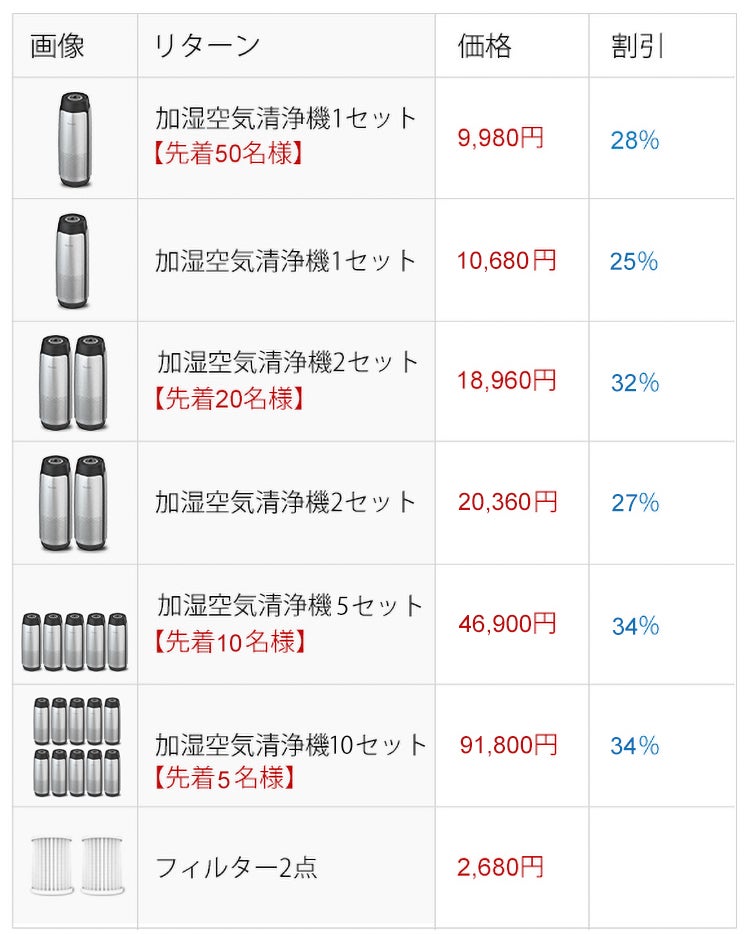Click the 28% discount value
Screen dimensions: 750x934
click(635, 141)
